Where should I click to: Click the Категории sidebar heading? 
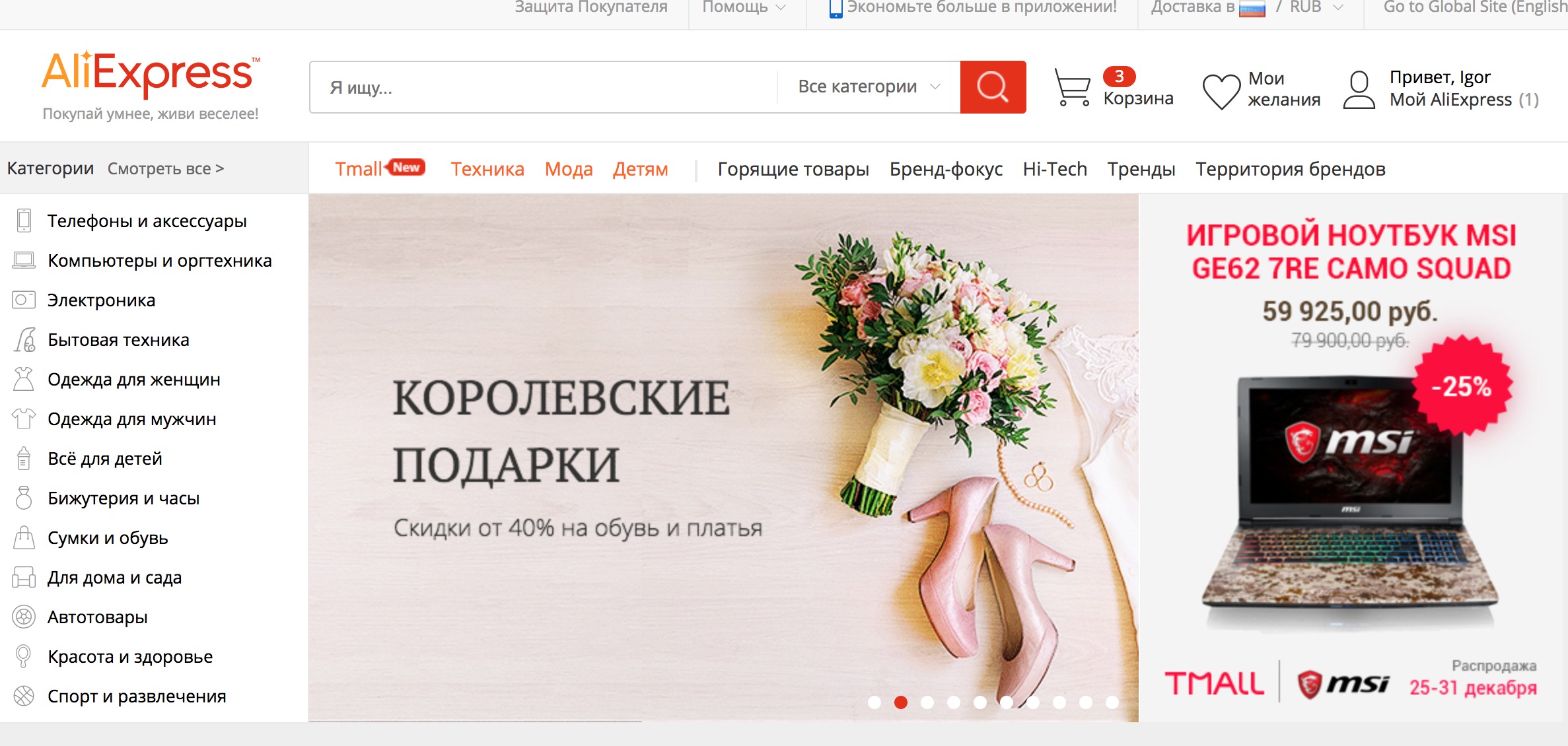pyautogui.click(x=50, y=168)
